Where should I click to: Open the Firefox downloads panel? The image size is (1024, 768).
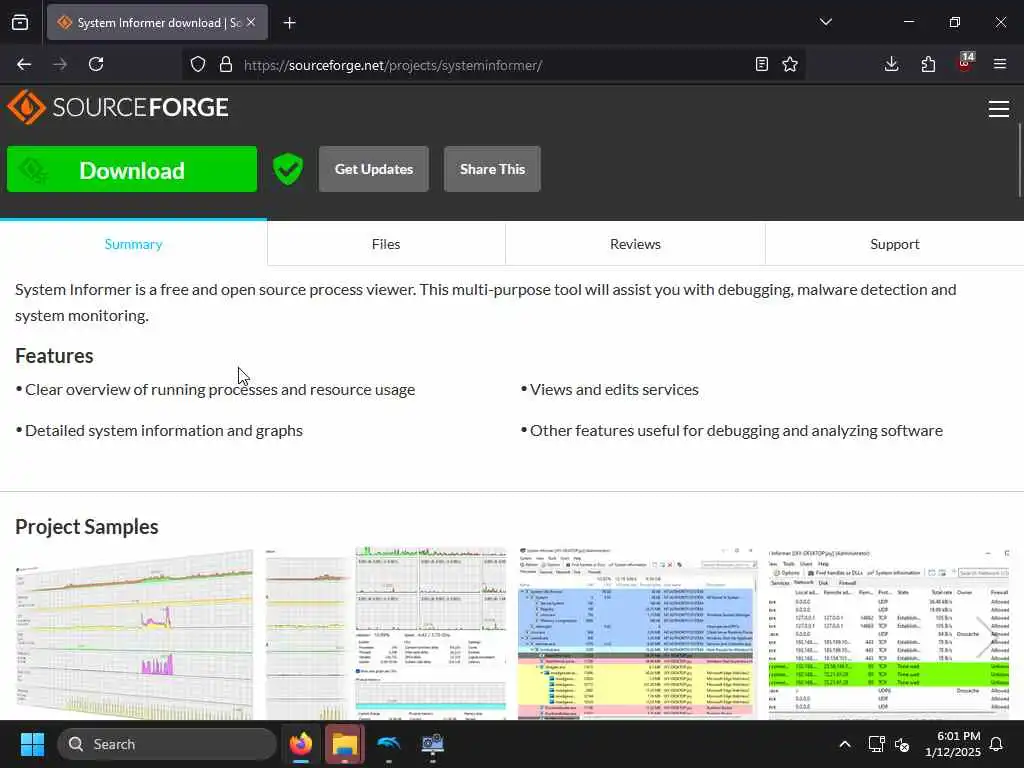891,64
